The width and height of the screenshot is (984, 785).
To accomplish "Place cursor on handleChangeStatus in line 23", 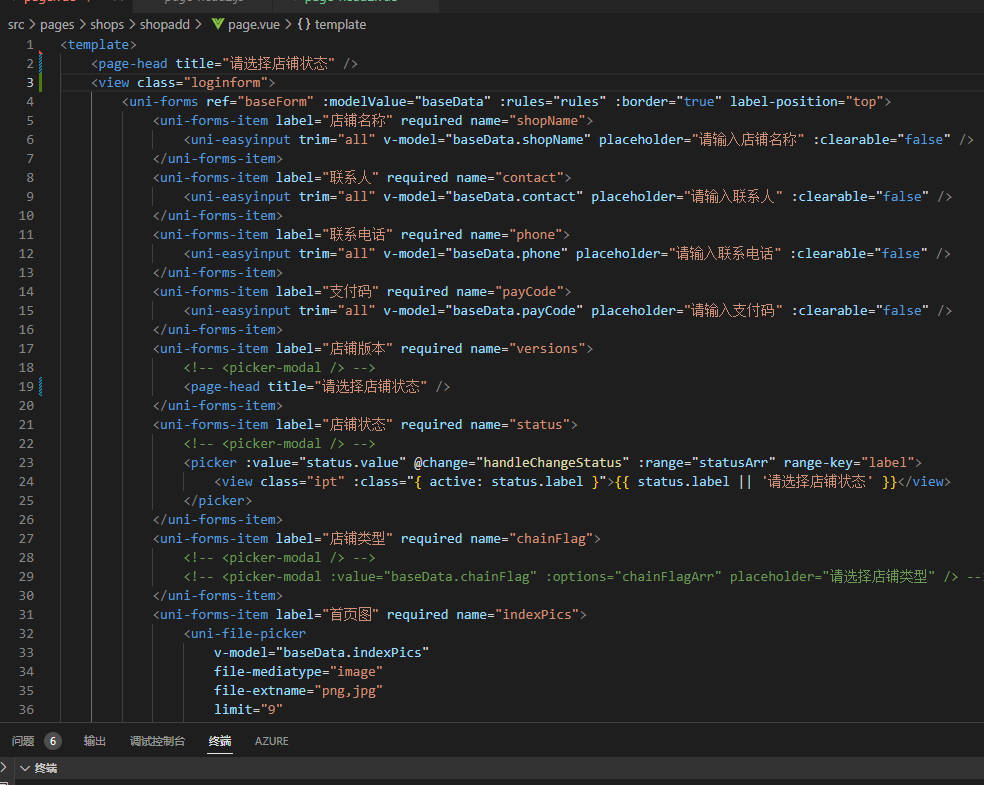I will (550, 462).
